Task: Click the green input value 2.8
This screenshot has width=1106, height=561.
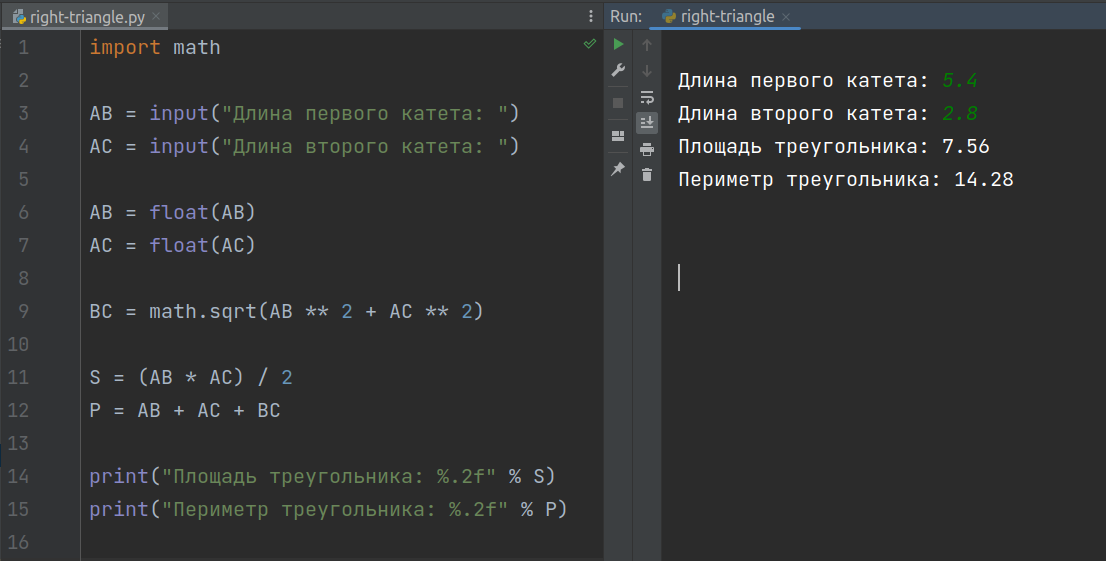Action: 960,114
